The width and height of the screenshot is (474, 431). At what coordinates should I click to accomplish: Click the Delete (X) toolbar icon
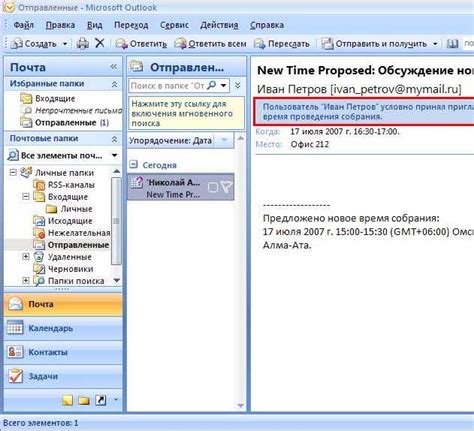pyautogui.click(x=100, y=43)
